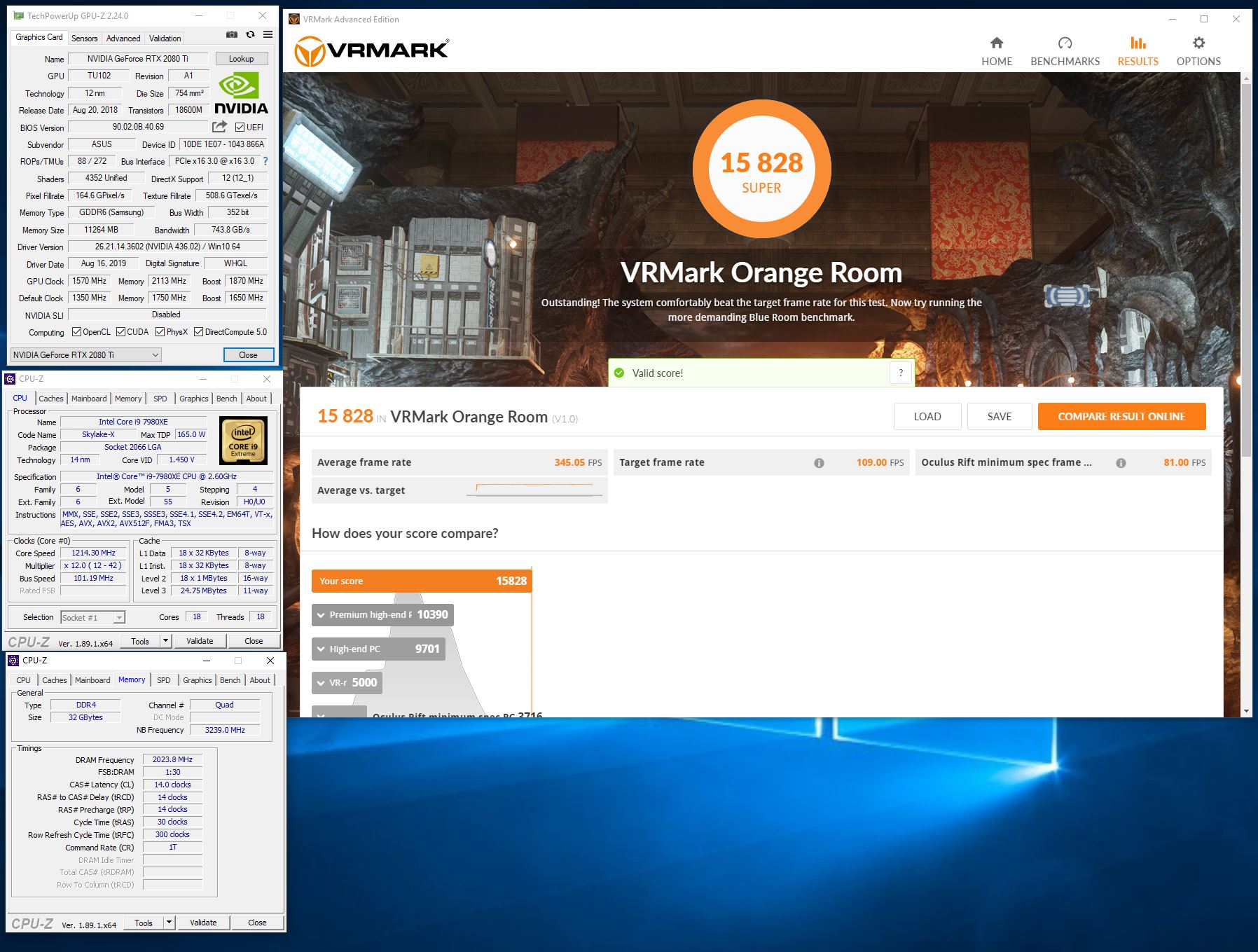1258x952 pixels.
Task: Open the GPU-Z hamburger menu
Action: (x=268, y=34)
